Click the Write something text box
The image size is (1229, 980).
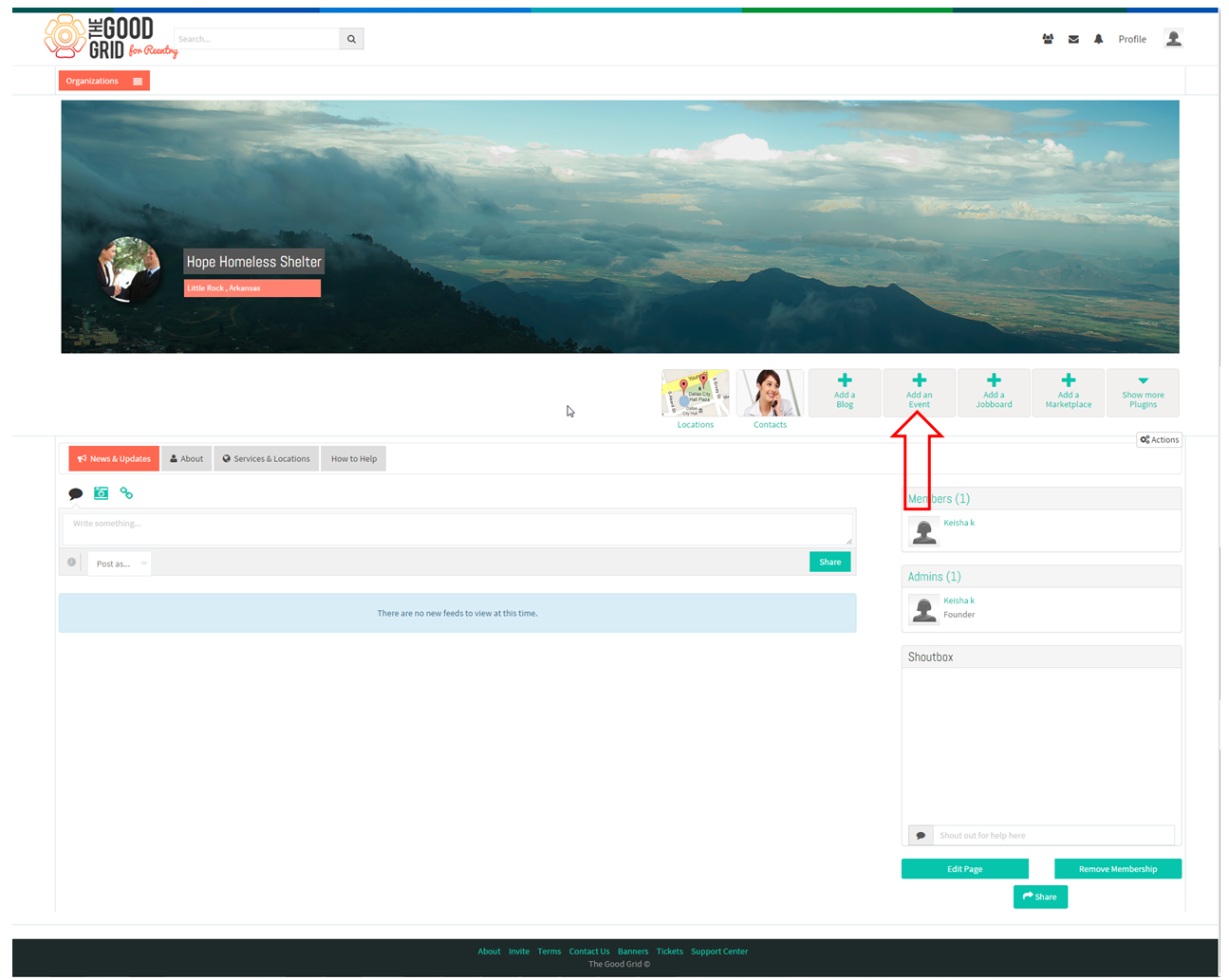pyautogui.click(x=457, y=529)
